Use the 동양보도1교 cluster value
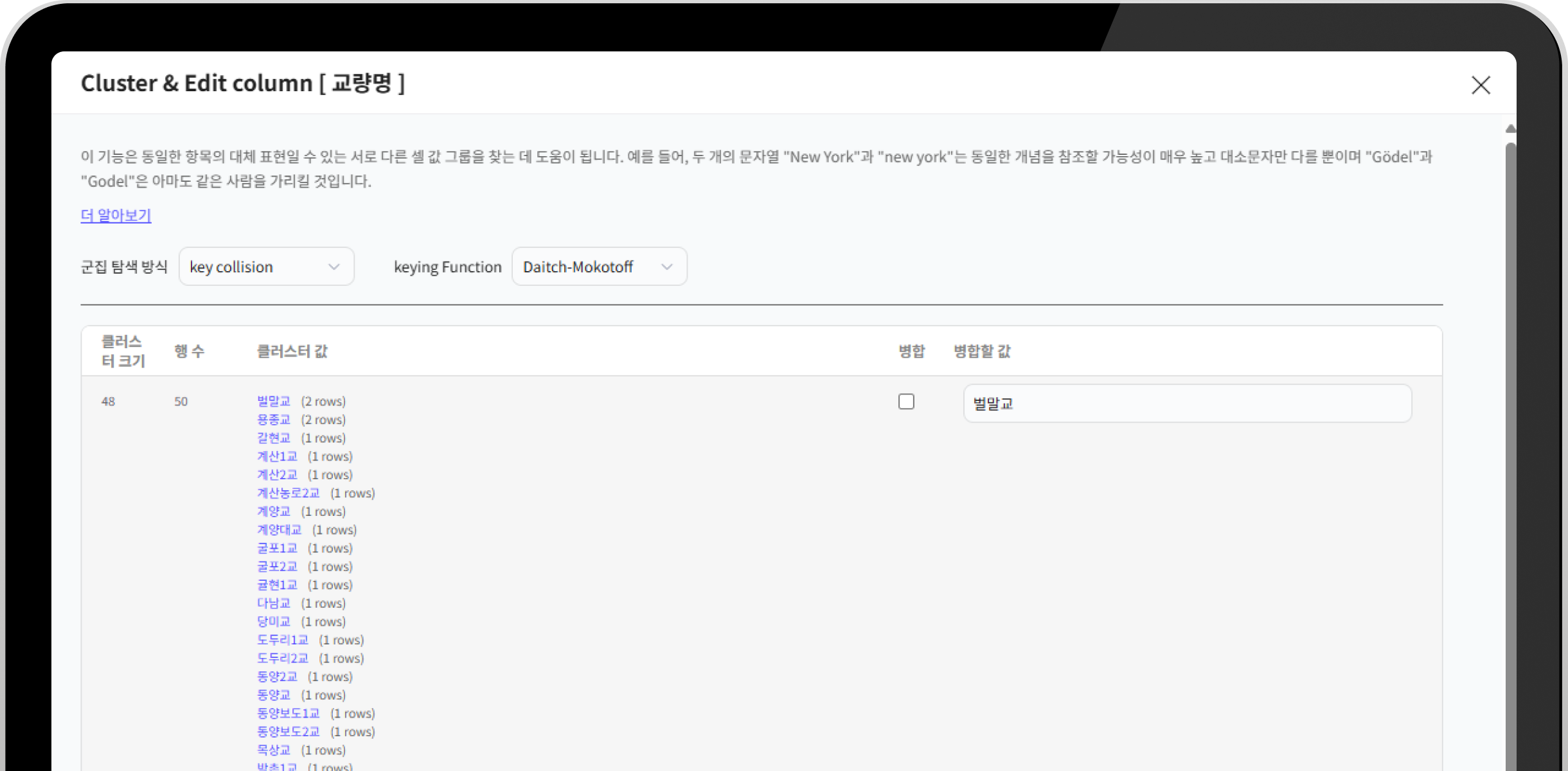 [x=289, y=714]
